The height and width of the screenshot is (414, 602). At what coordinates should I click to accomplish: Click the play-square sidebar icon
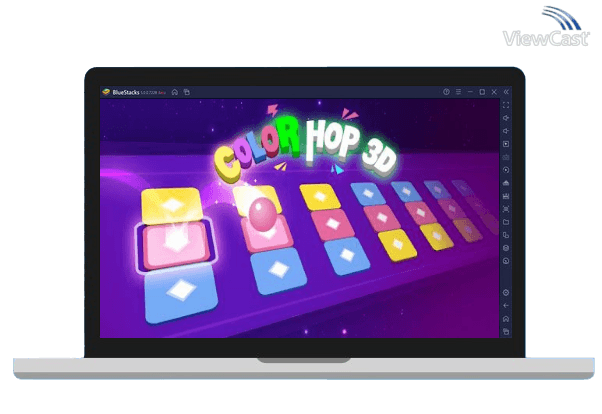506,144
